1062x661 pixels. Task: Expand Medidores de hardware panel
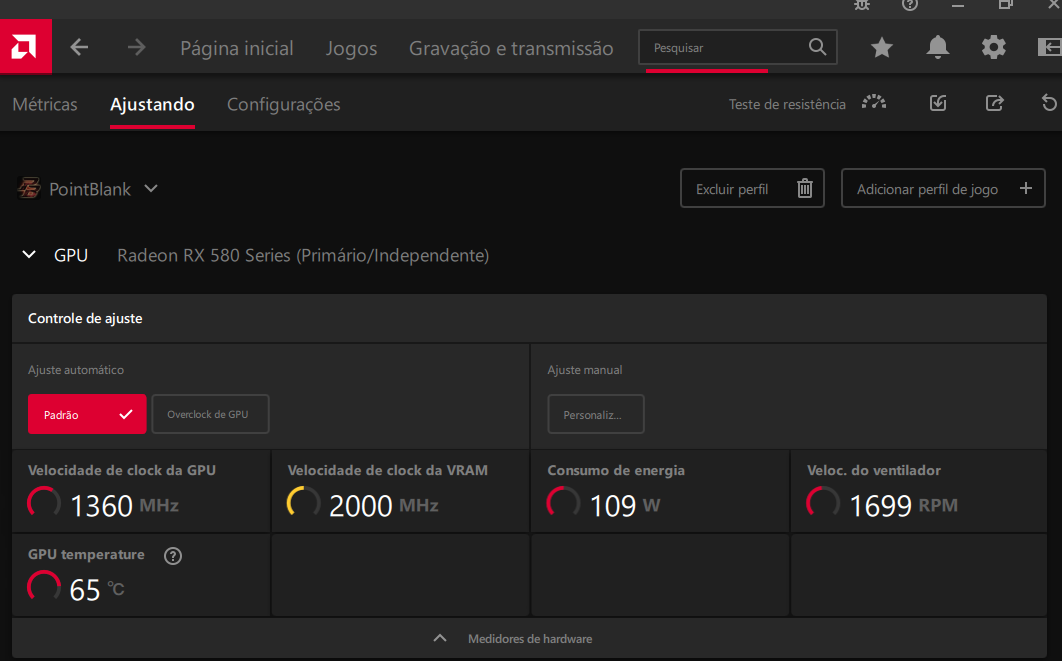(x=530, y=639)
